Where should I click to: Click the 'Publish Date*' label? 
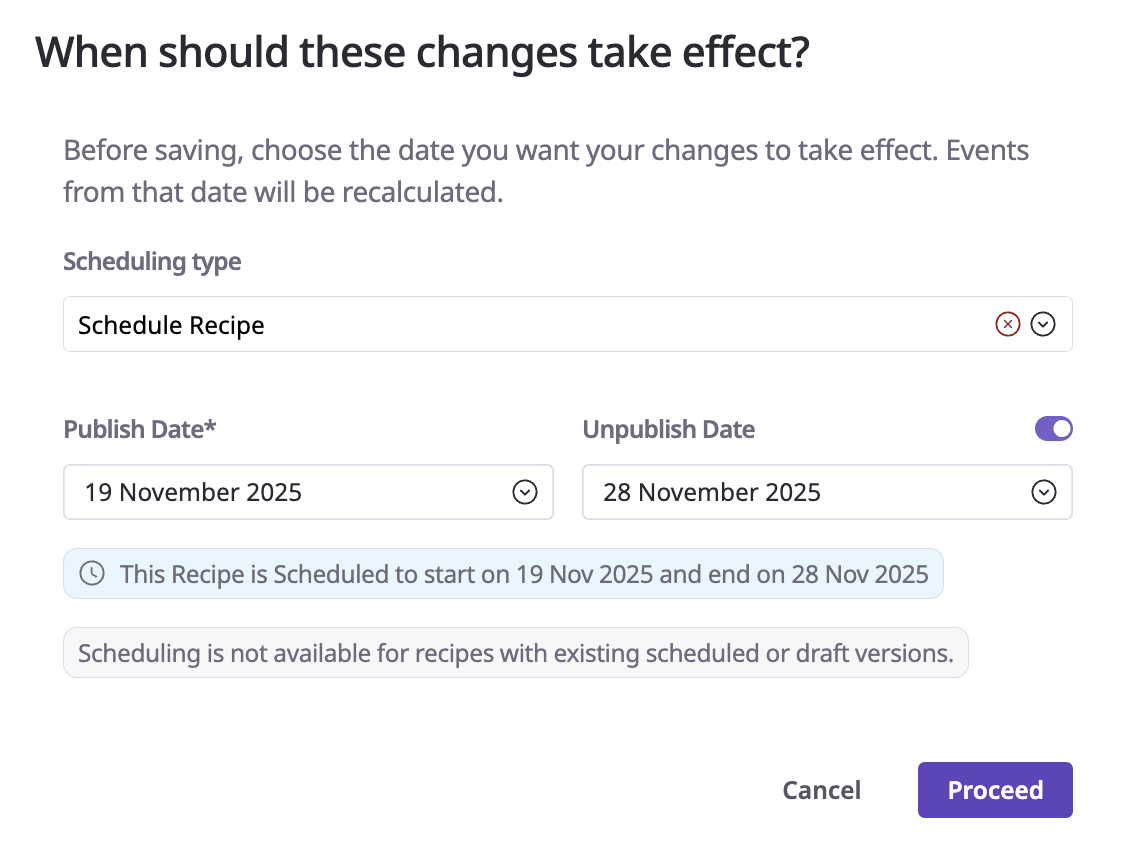click(140, 430)
